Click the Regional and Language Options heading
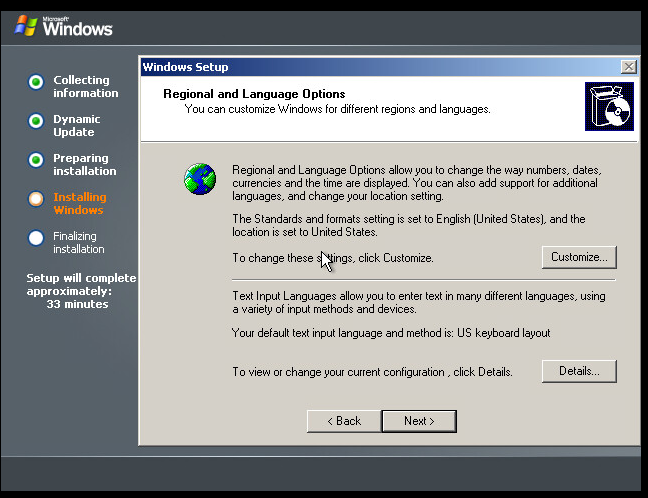The height and width of the screenshot is (498, 648). [254, 94]
